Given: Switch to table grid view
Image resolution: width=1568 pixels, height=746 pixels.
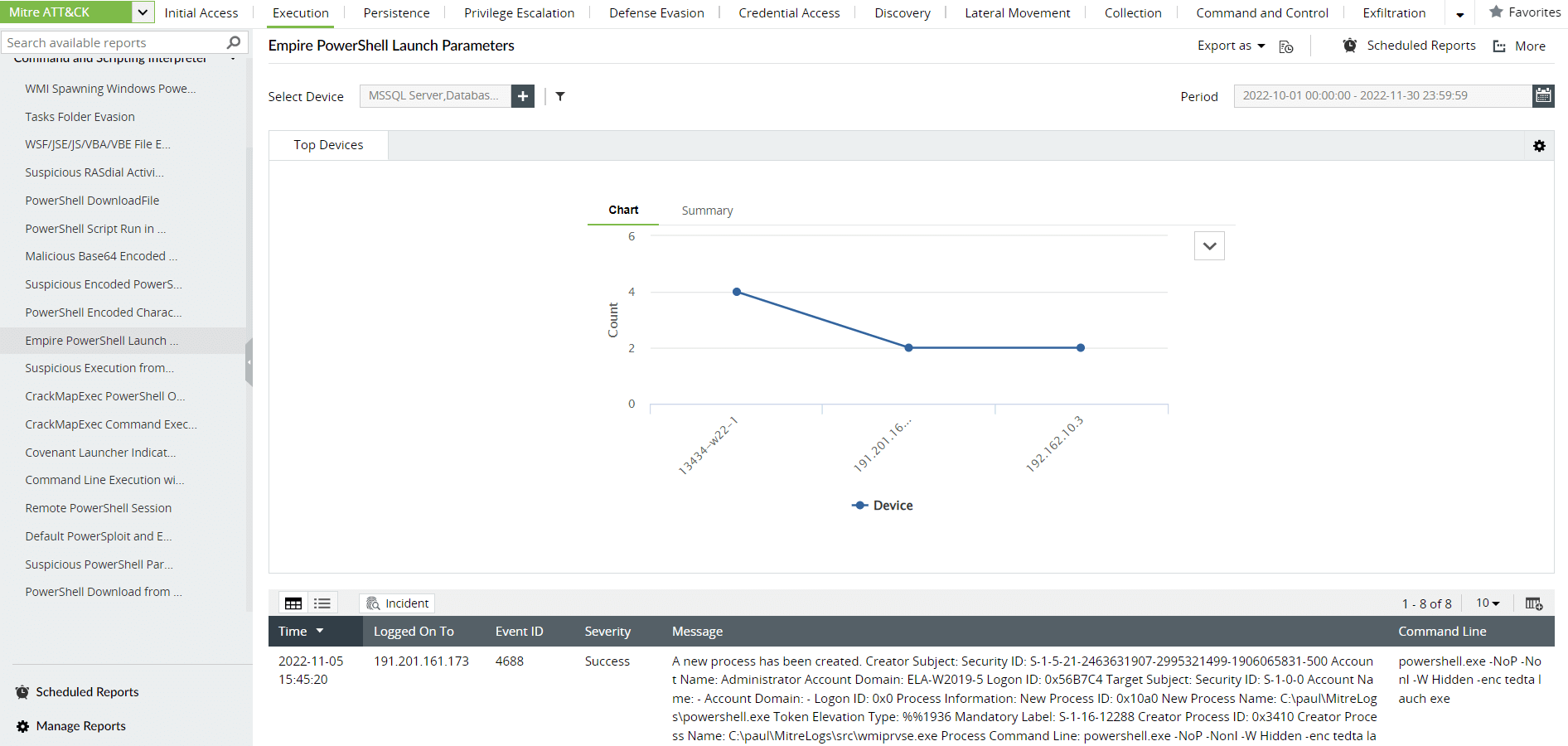Looking at the screenshot, I should tap(293, 603).
